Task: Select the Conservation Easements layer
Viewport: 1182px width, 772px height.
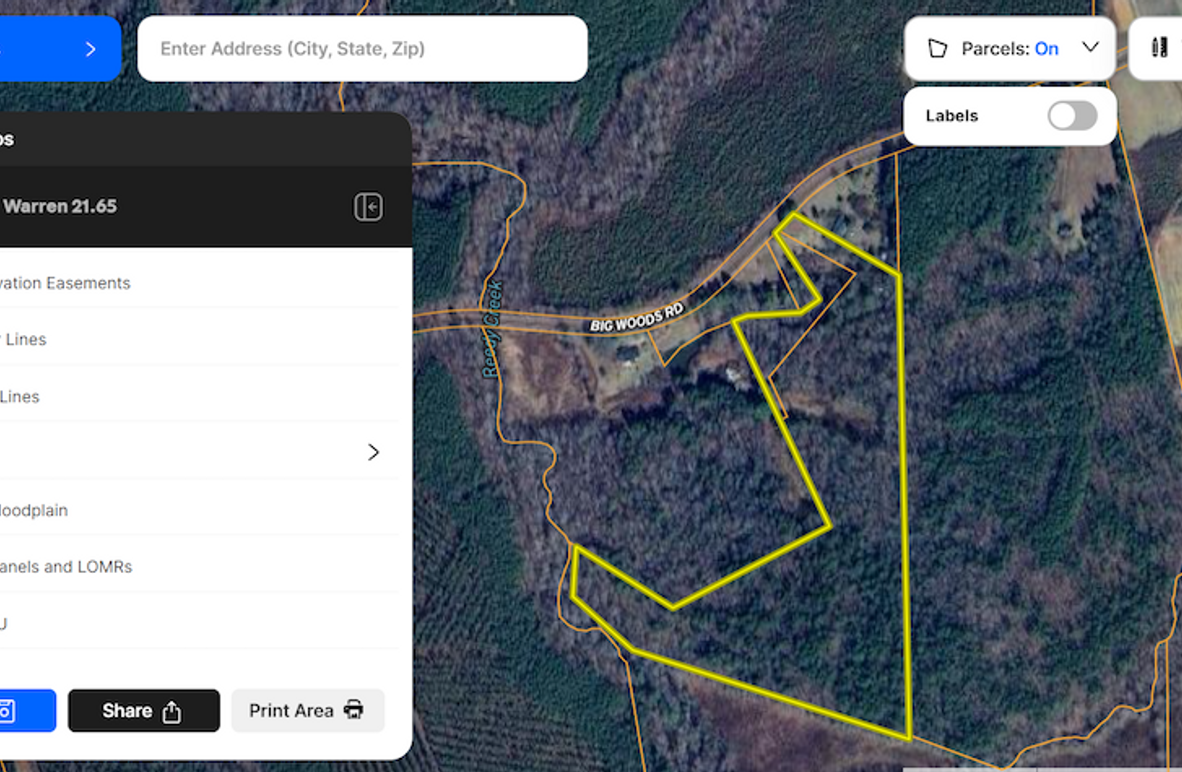Action: click(x=66, y=283)
